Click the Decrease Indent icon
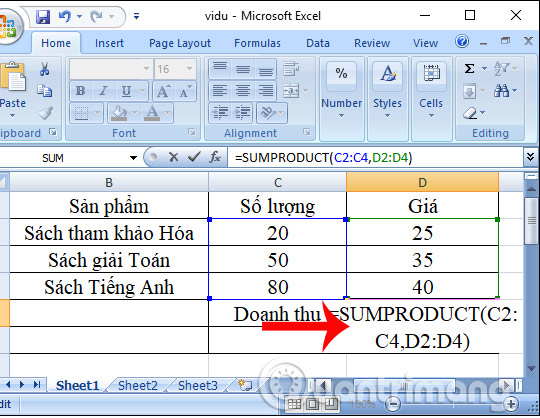Viewport: 540px width, 418px height. pos(220,113)
